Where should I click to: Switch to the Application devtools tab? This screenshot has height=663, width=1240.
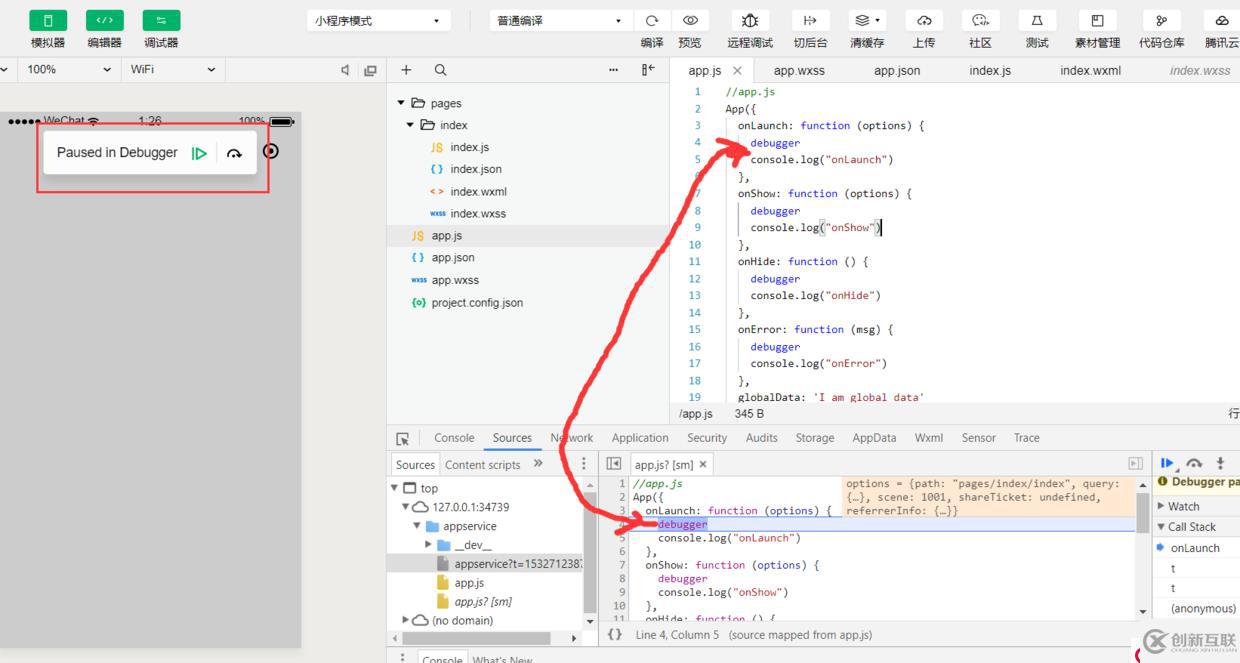[640, 438]
